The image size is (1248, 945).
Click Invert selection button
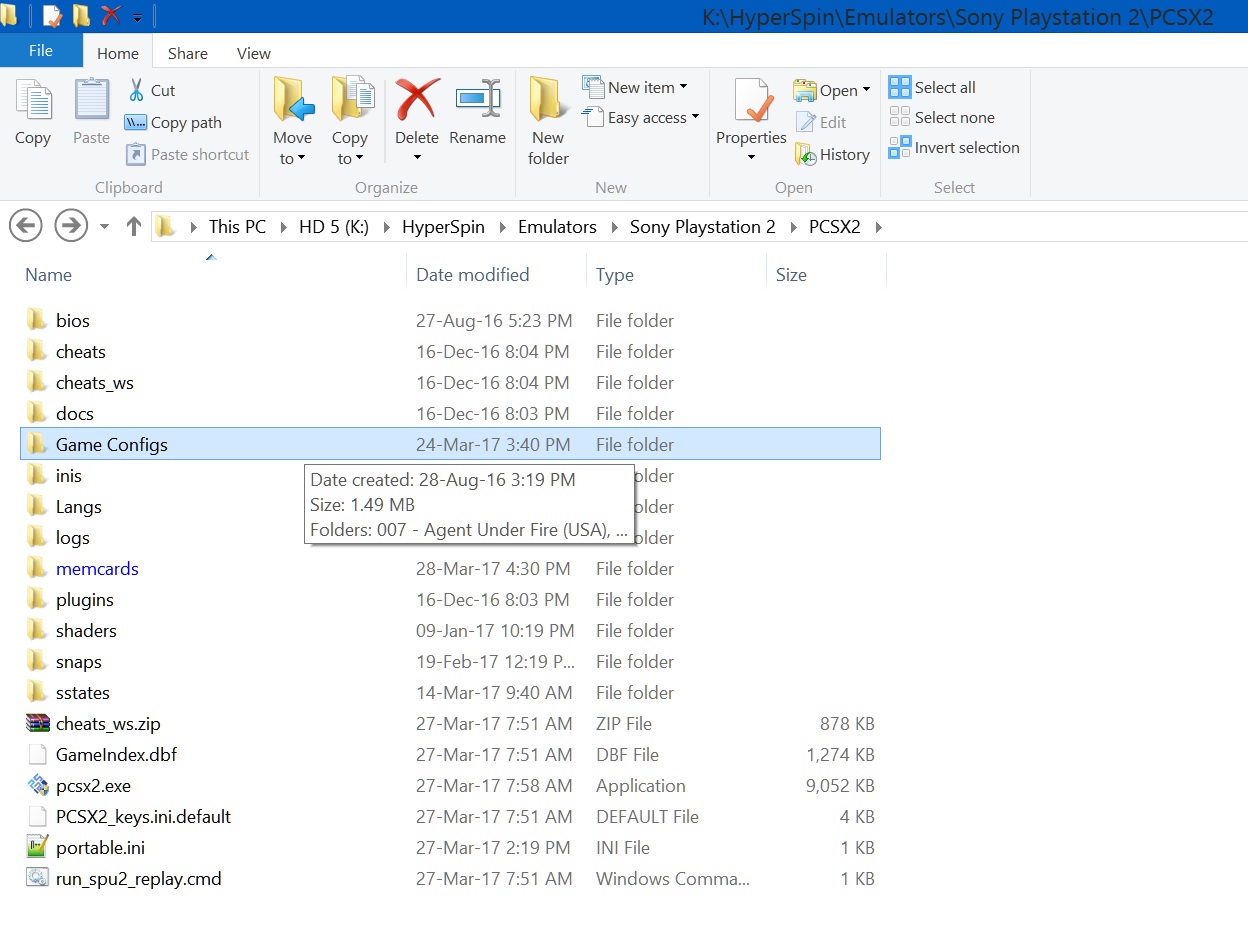click(x=954, y=148)
